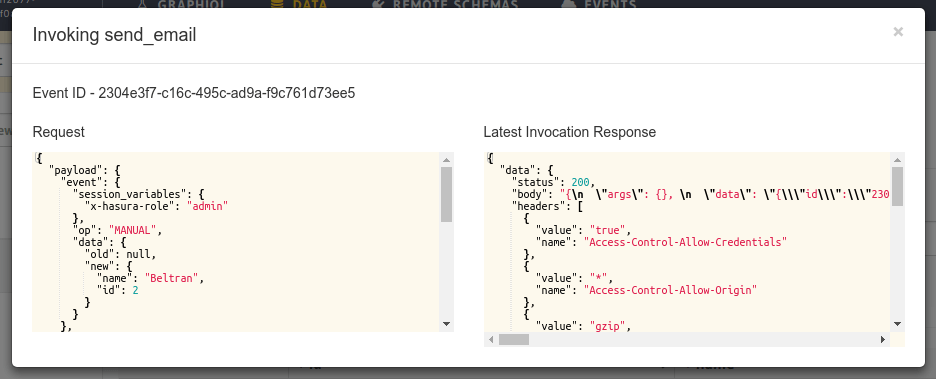Click the Response pane scroll-right arrow

883,340
